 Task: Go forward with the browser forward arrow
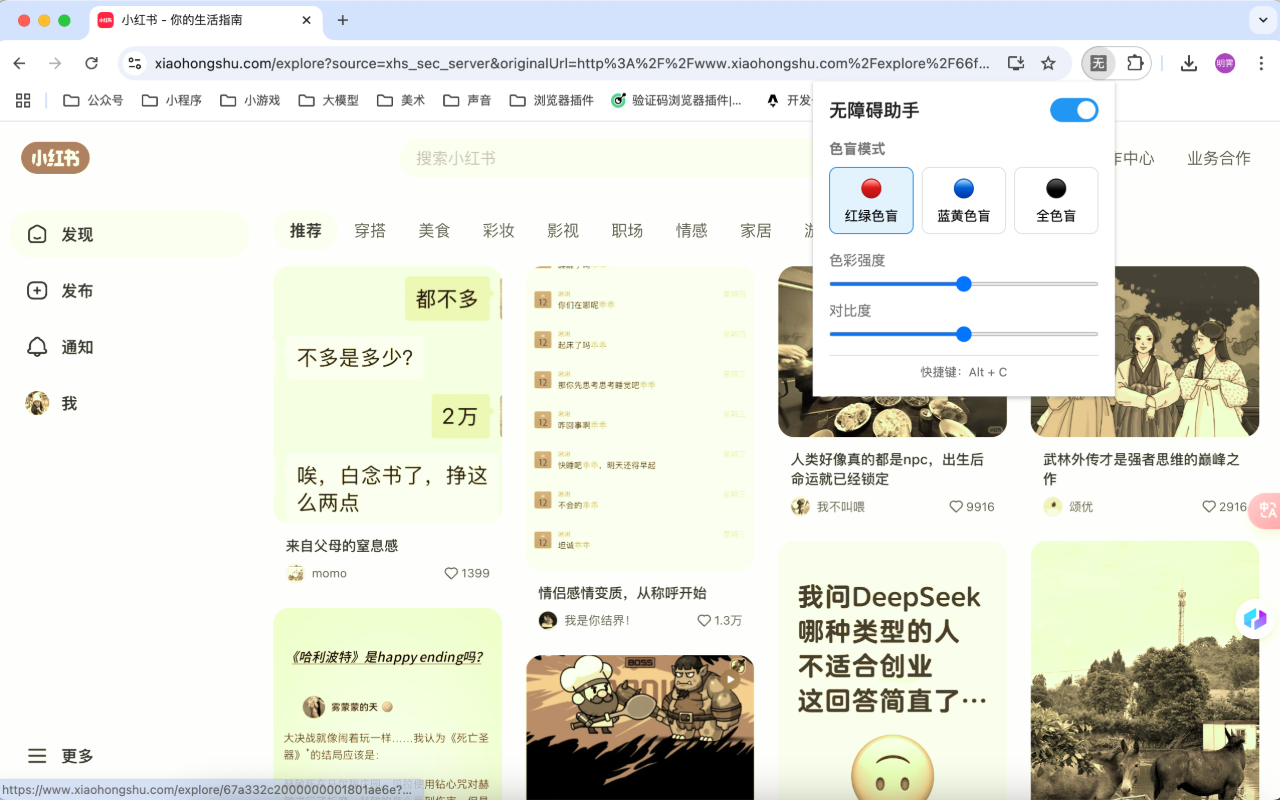(55, 63)
